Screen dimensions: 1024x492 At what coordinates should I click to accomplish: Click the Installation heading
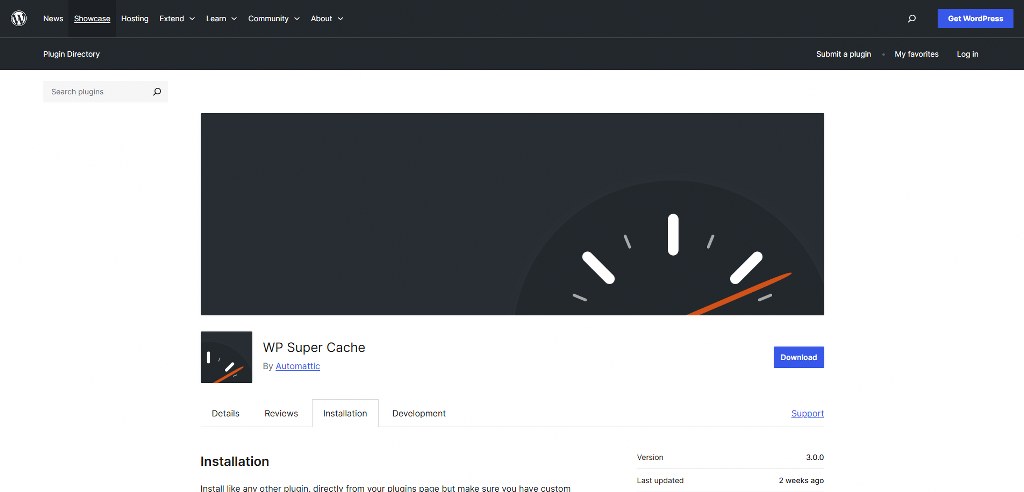coord(234,461)
